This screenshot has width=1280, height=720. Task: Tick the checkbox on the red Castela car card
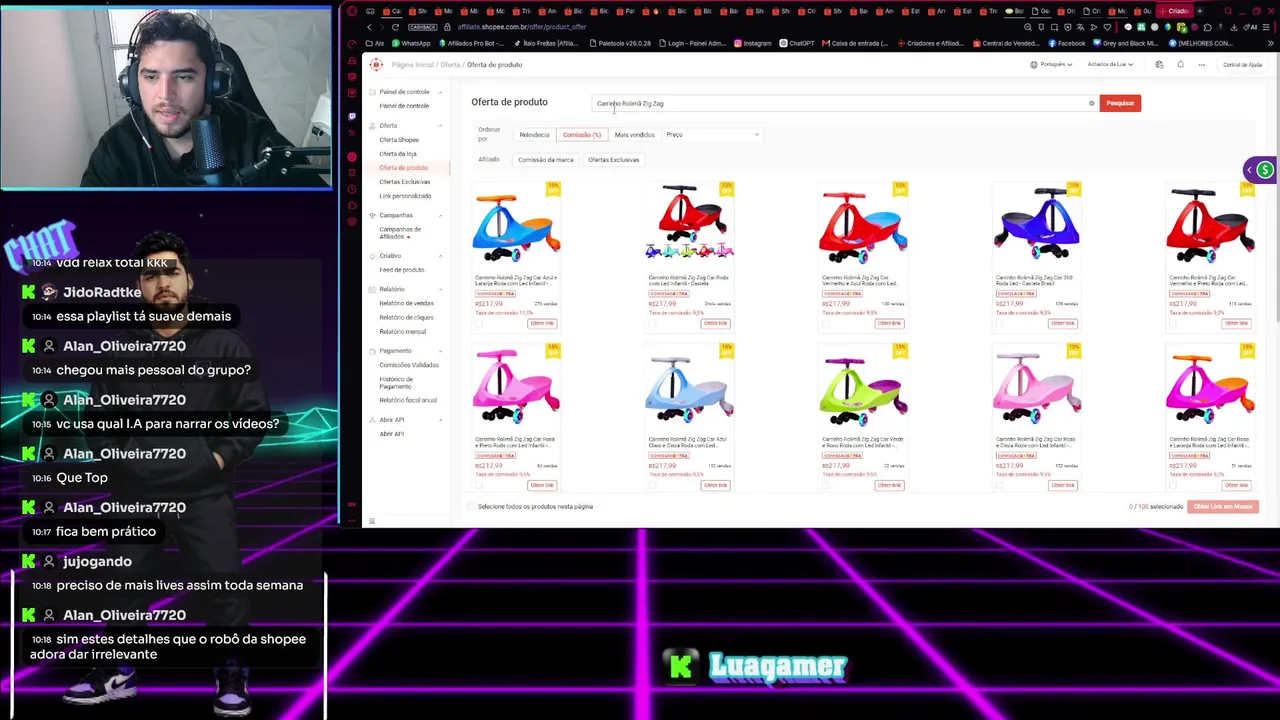(x=652, y=323)
